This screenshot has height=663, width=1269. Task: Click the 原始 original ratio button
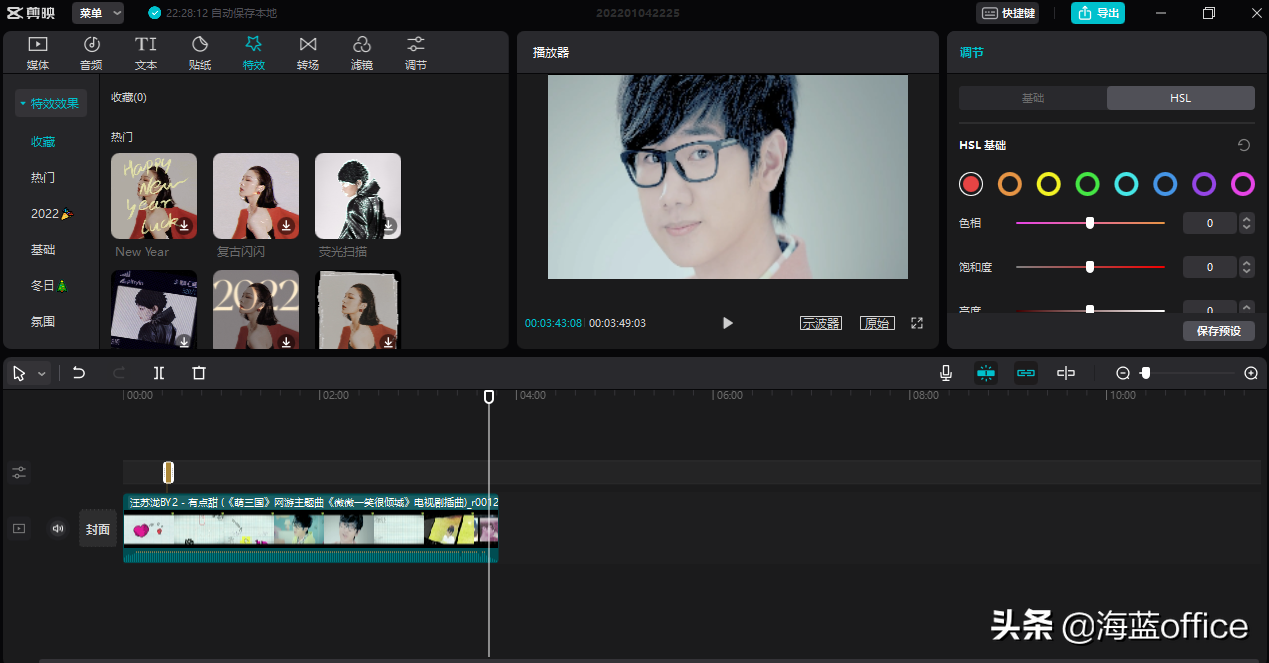(x=877, y=323)
